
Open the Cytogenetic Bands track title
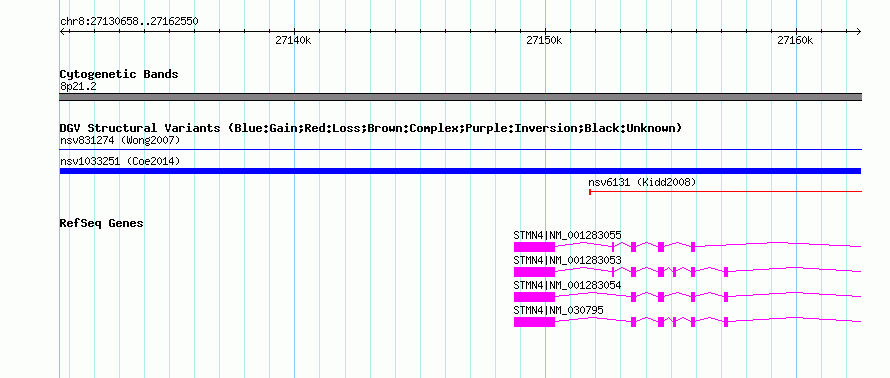119,74
